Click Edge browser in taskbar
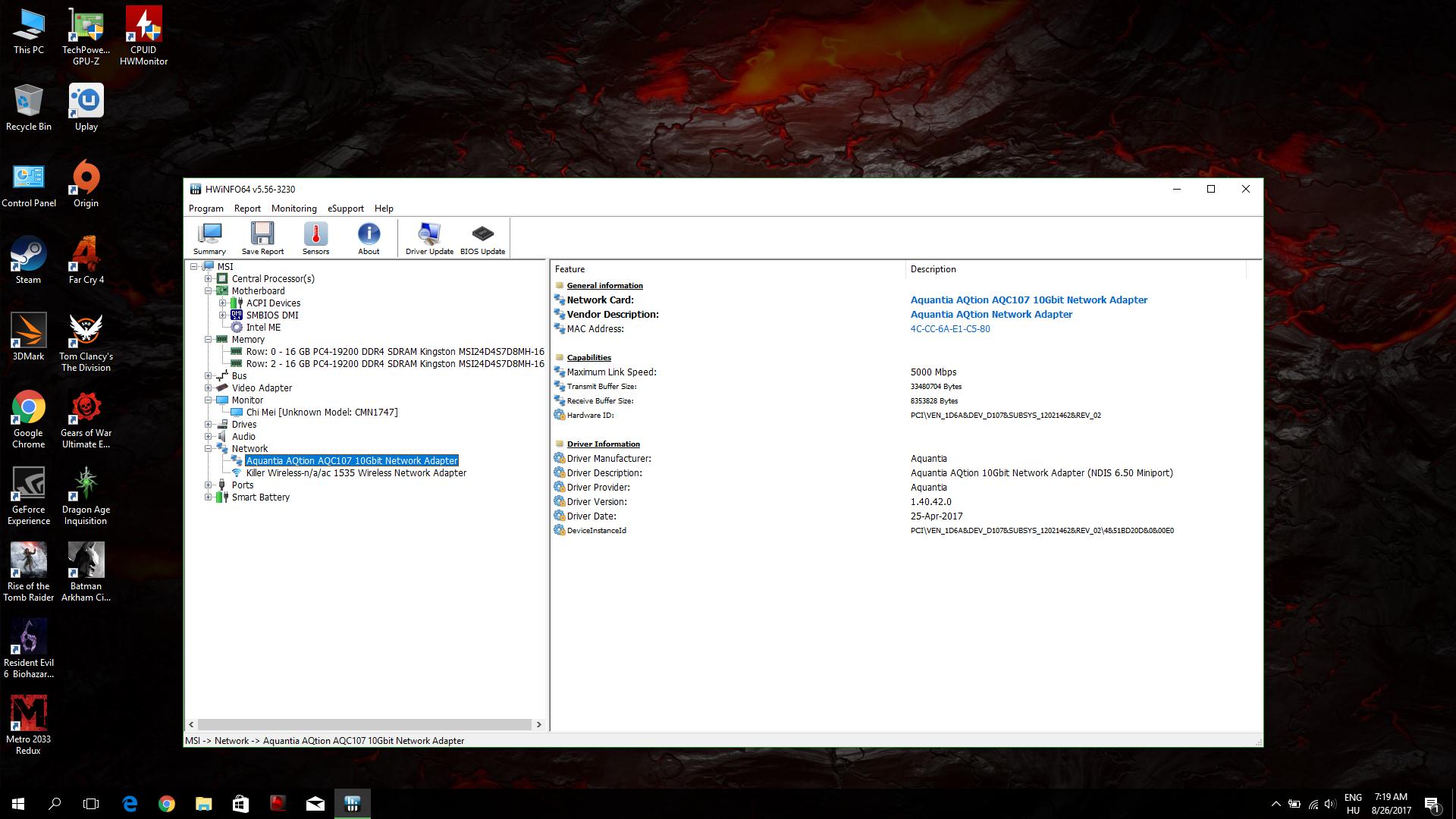This screenshot has width=1456, height=819. [x=130, y=804]
